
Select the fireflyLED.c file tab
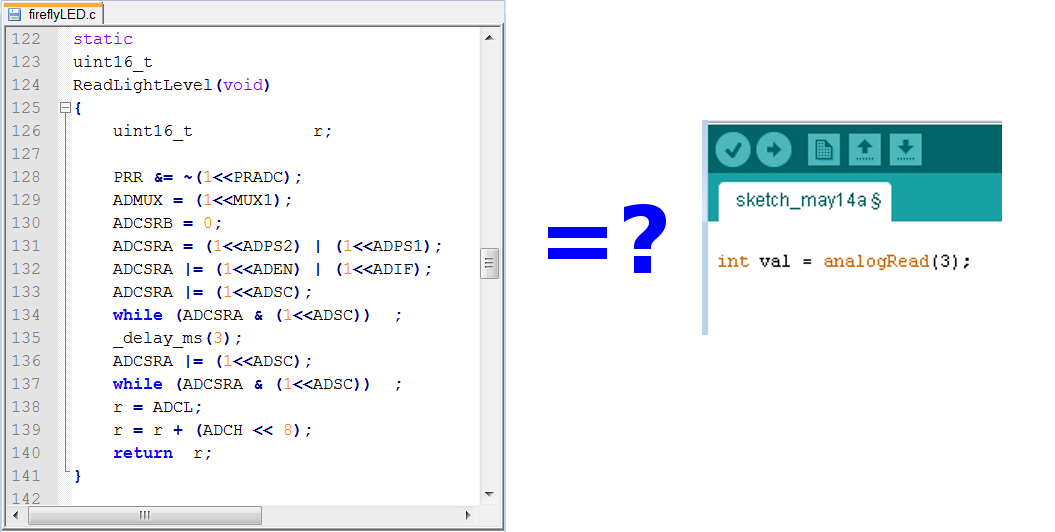[53, 14]
